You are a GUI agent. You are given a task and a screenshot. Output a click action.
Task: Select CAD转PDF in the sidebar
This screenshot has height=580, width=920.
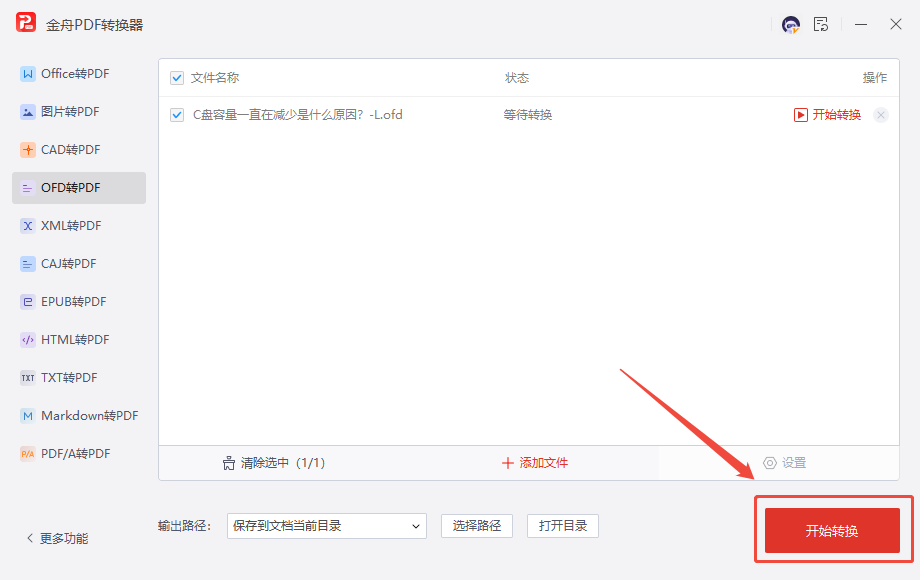tap(79, 150)
